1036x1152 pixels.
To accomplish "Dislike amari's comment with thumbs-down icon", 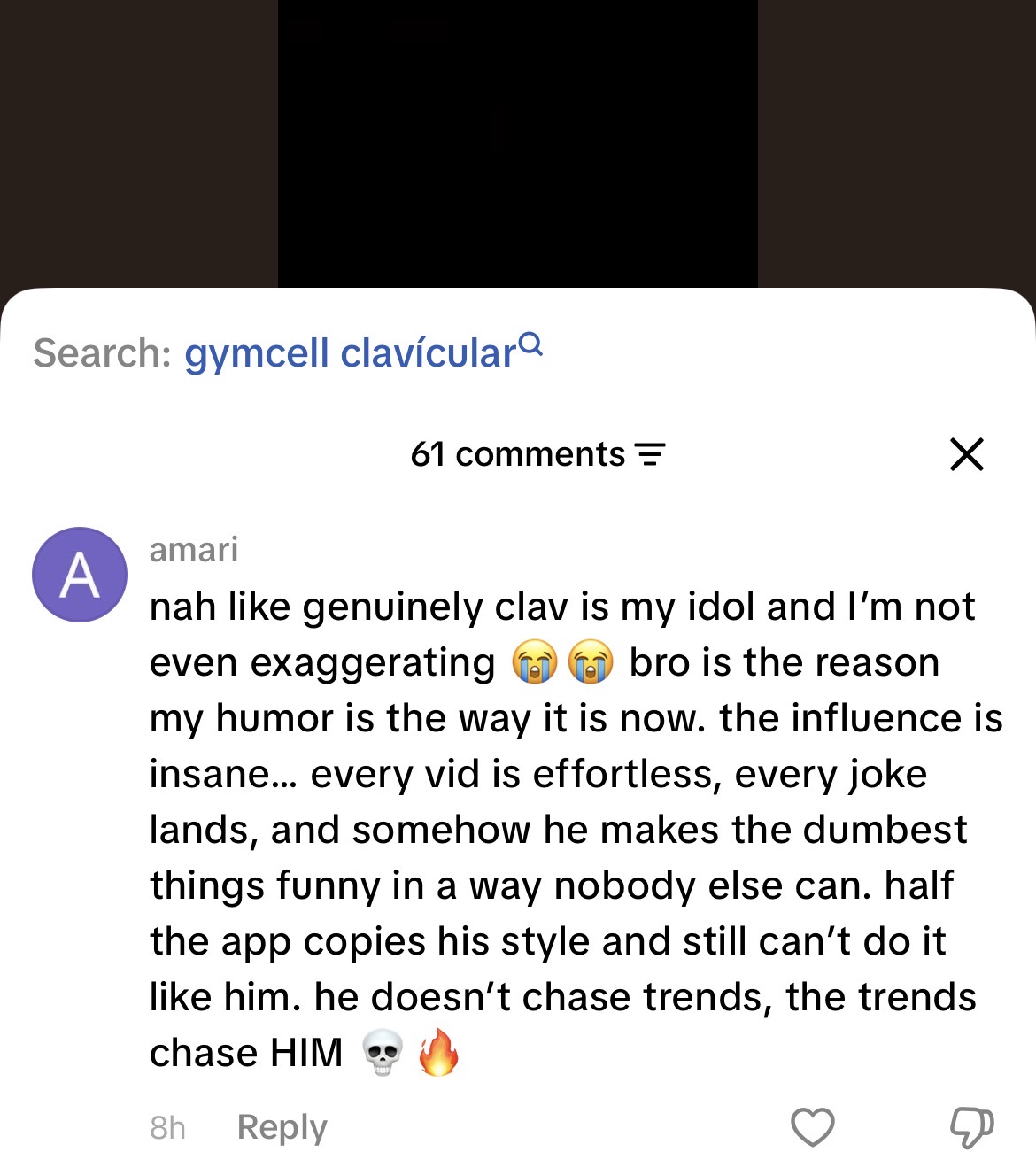I will click(x=971, y=1126).
